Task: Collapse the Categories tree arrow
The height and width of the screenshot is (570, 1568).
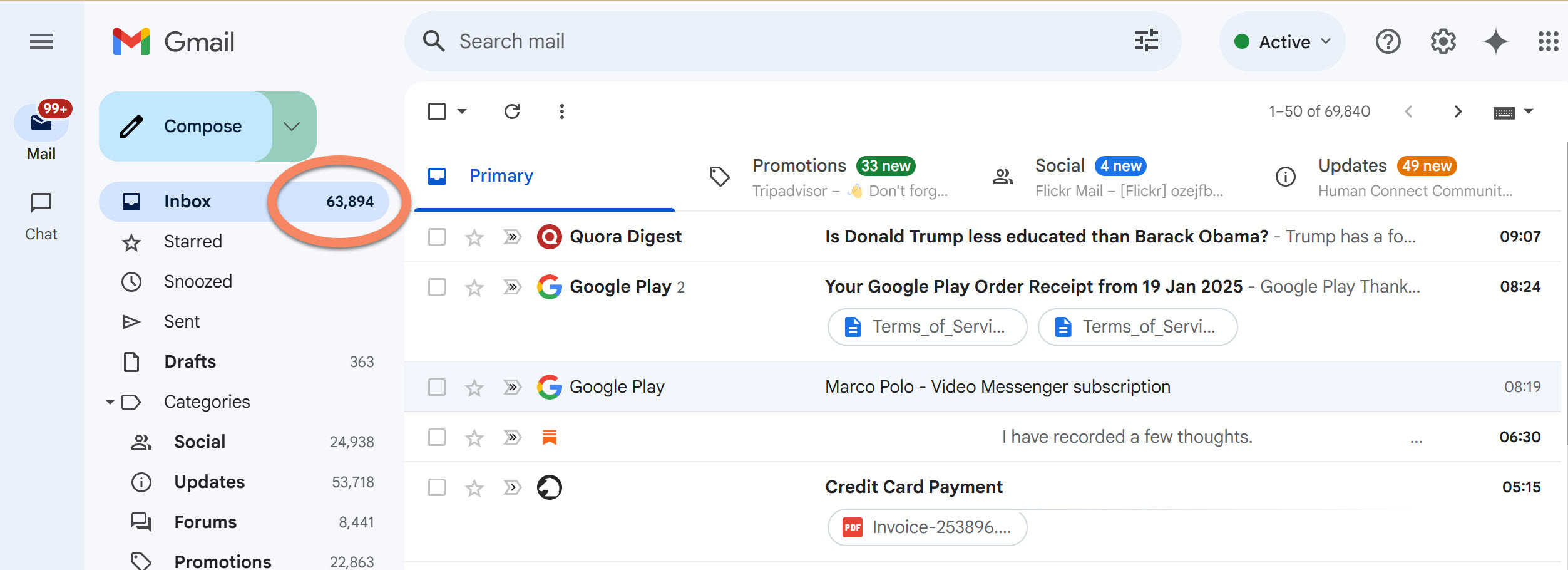Action: coord(110,402)
